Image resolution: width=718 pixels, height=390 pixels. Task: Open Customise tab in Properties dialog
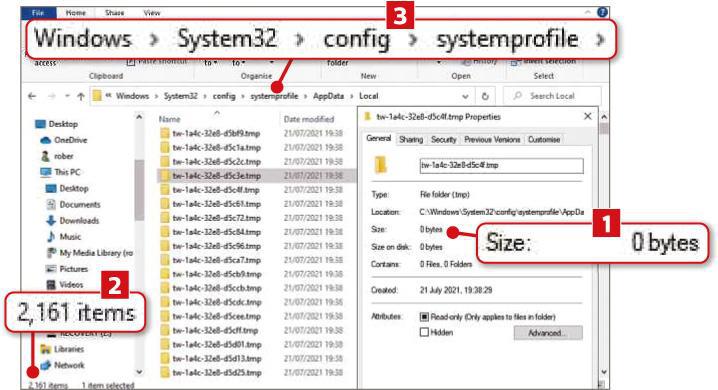pos(544,140)
